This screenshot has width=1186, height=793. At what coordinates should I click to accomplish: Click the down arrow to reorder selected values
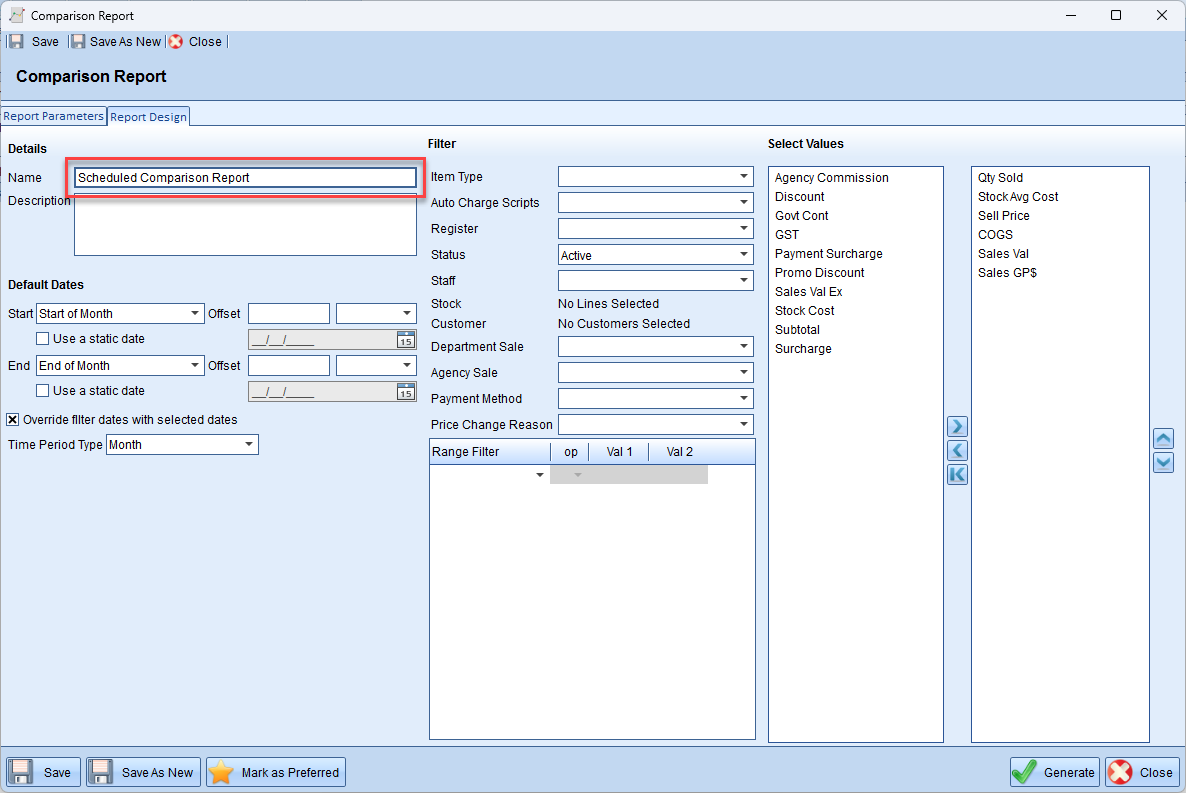1163,462
